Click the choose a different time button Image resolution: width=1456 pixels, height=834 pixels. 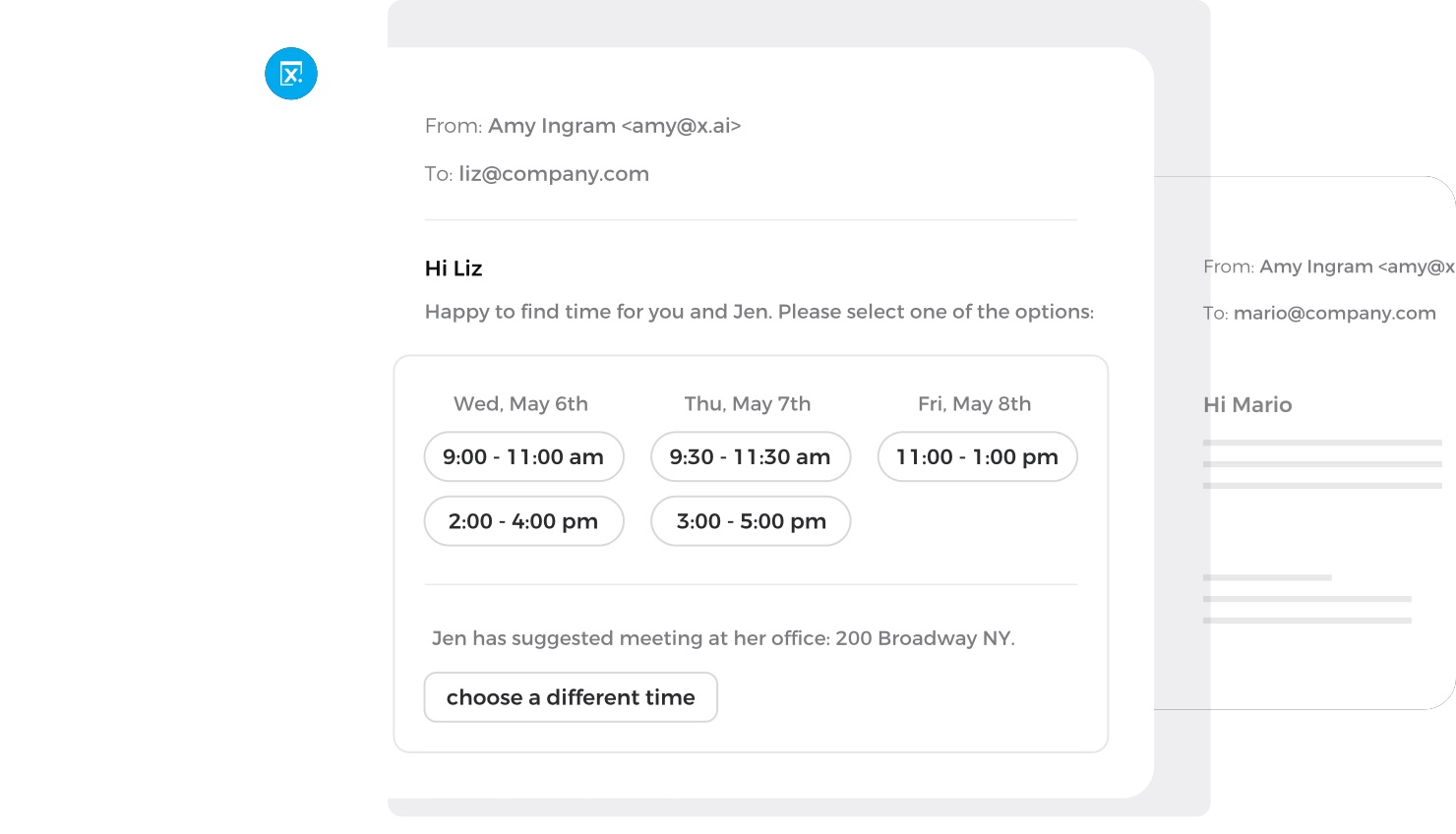point(571,697)
